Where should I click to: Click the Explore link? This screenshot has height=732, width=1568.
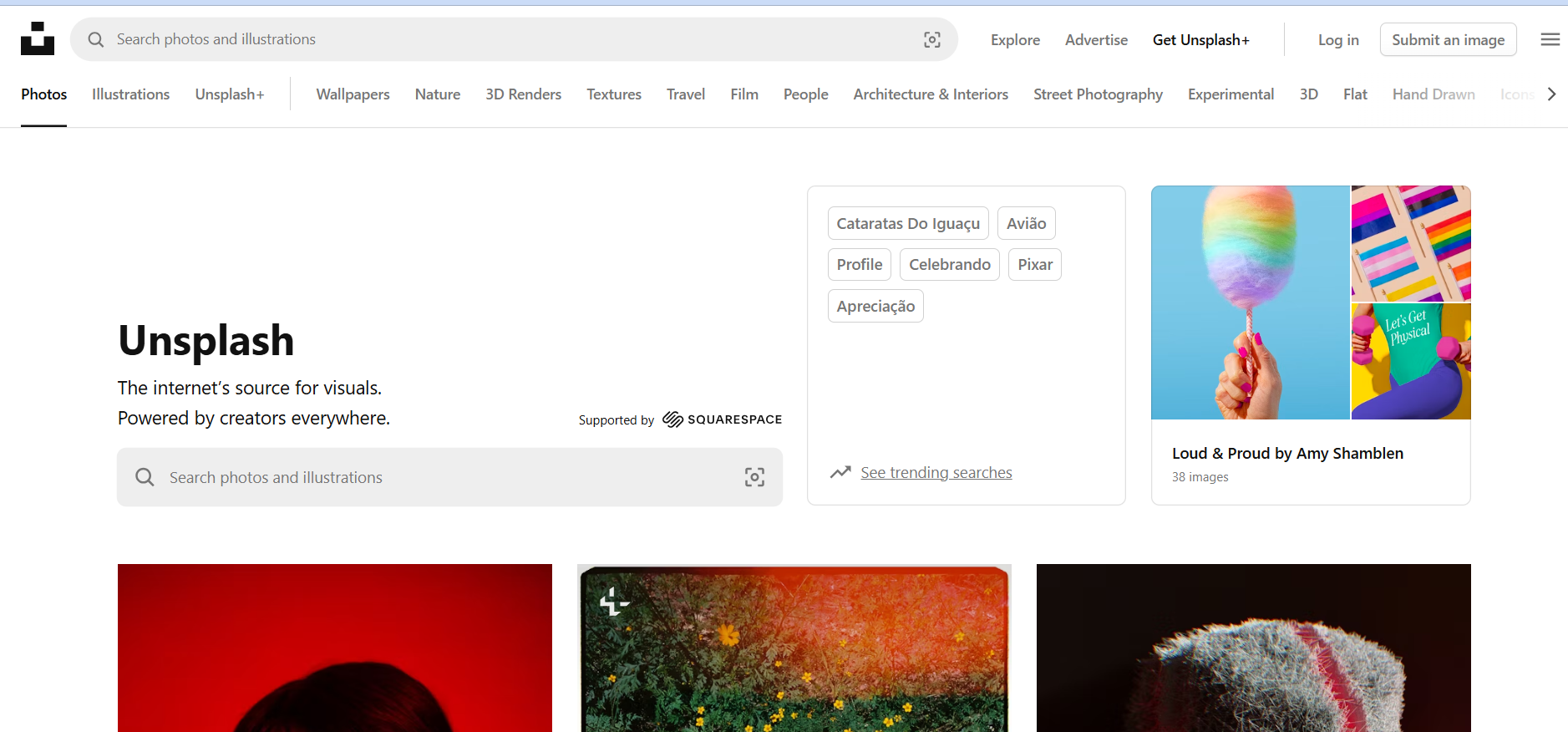click(1015, 40)
